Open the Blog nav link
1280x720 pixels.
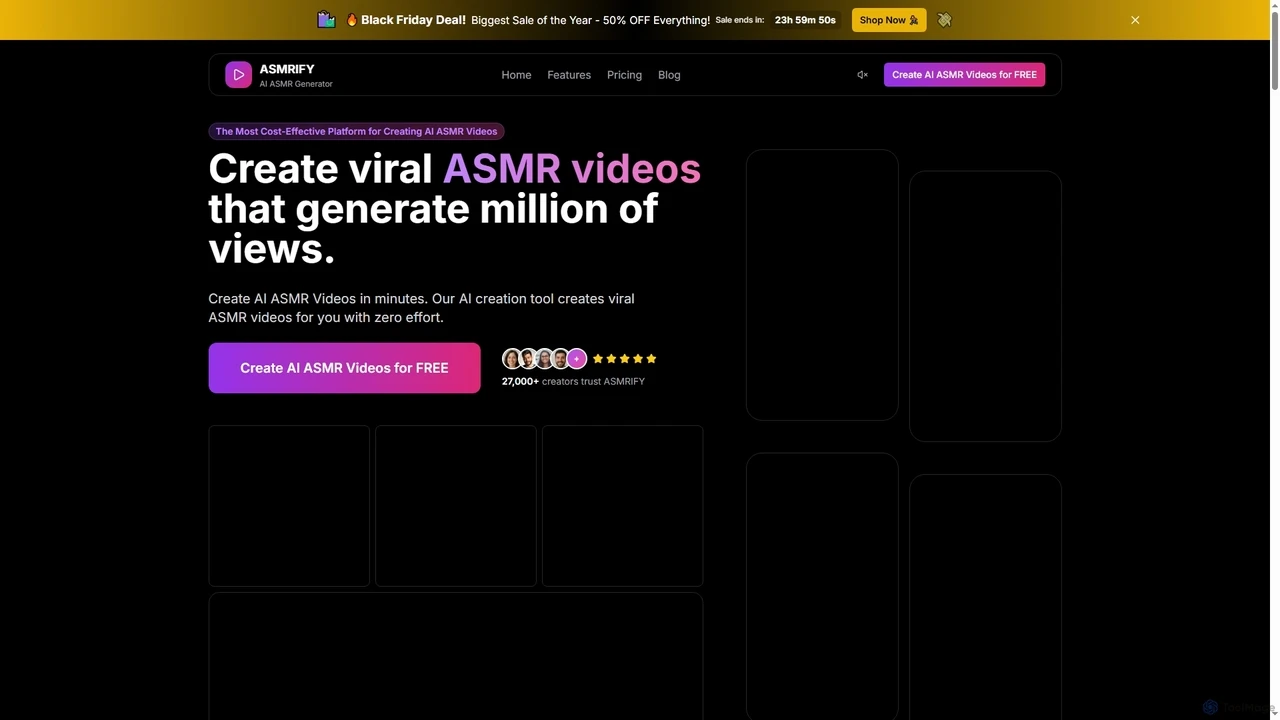pyautogui.click(x=669, y=75)
